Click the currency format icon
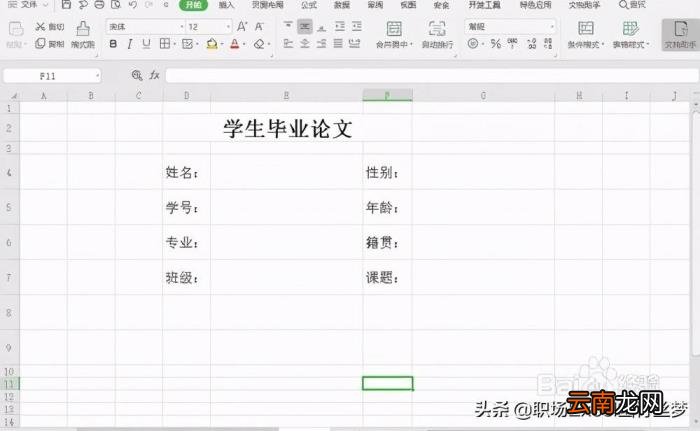Viewport: 700px width, 431px height. click(473, 43)
